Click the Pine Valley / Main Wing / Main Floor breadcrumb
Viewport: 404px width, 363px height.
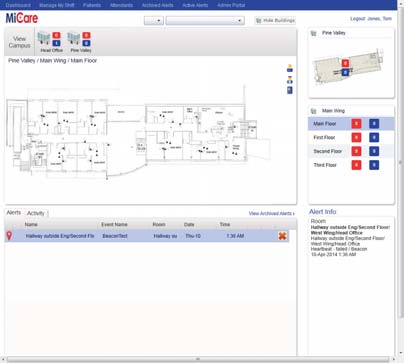53,61
